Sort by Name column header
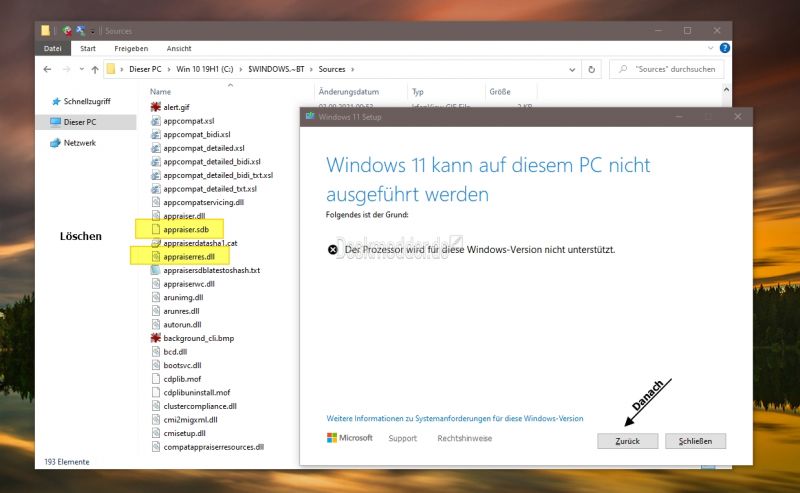Screen dimensions: 800x493 point(160,92)
